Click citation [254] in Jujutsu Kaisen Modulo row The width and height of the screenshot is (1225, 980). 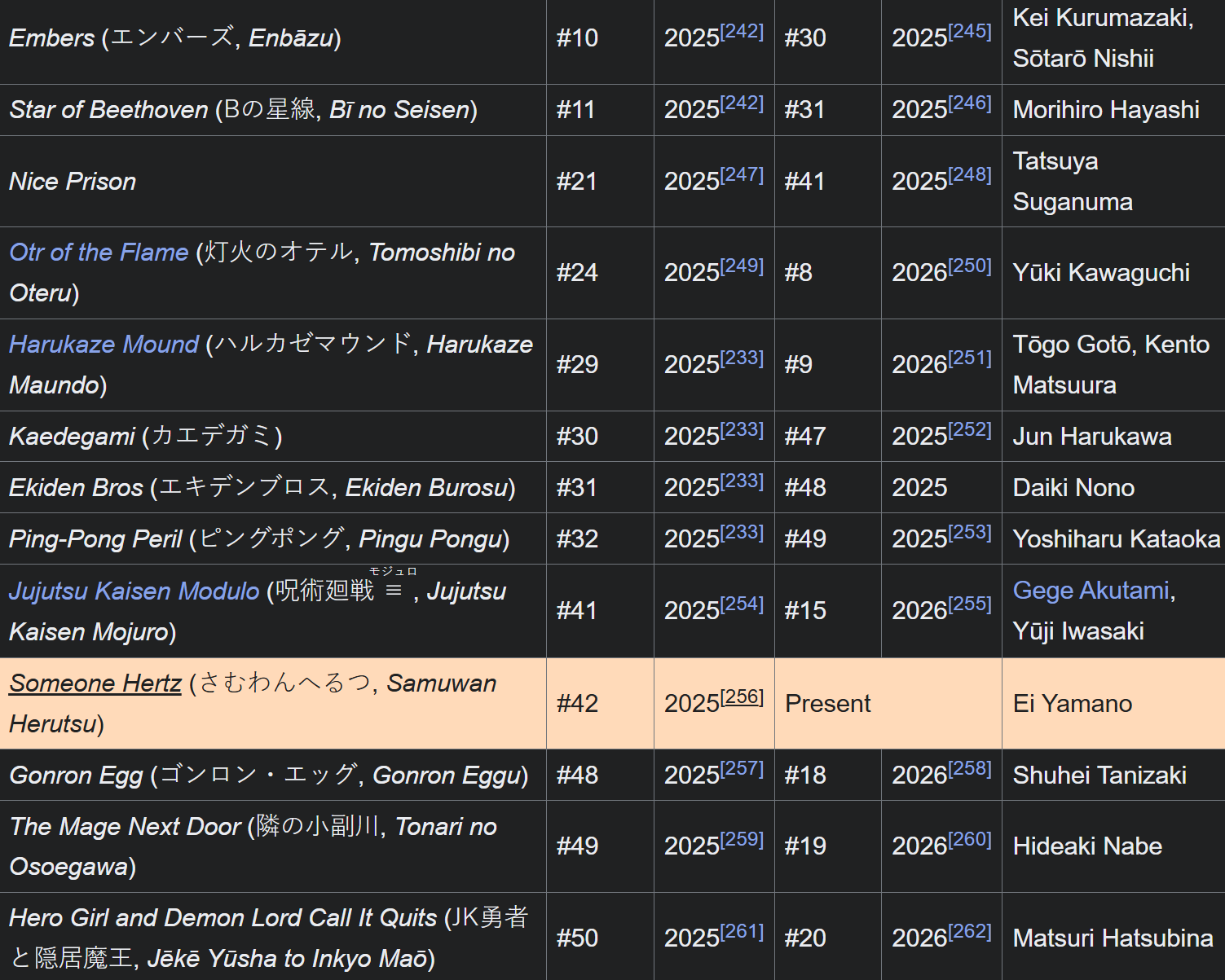click(x=742, y=604)
